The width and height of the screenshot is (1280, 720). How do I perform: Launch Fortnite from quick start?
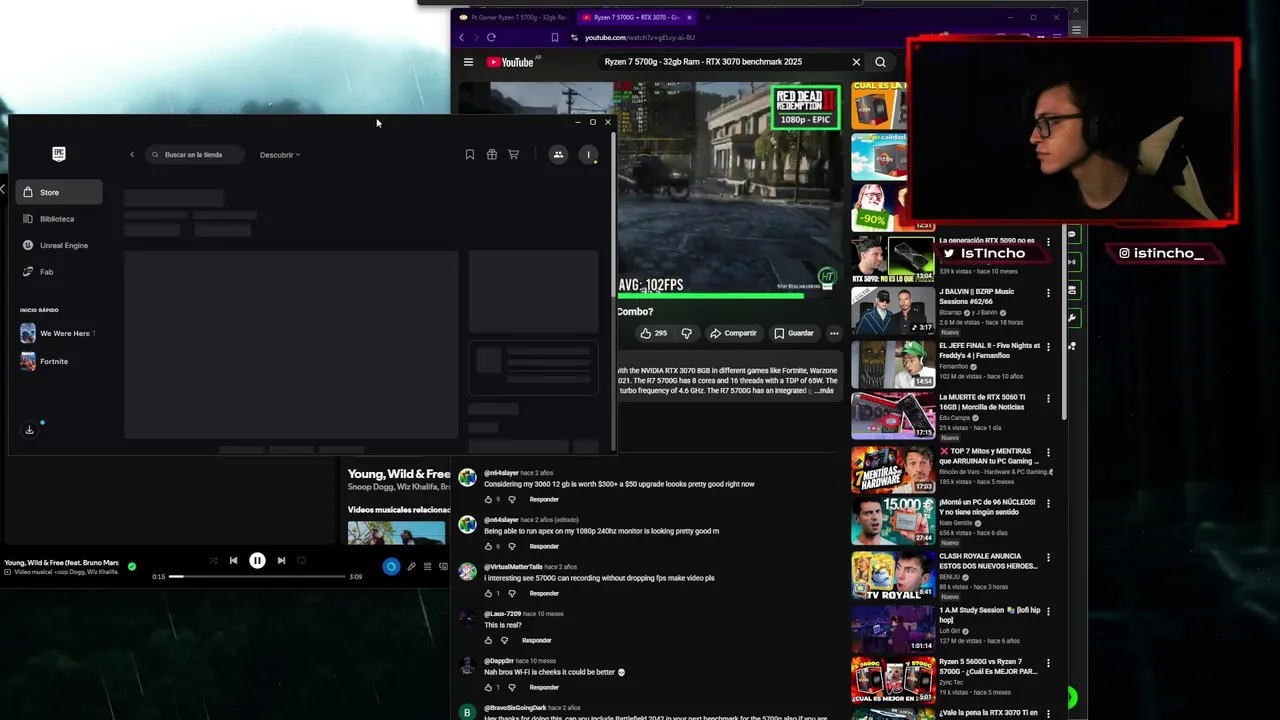(46, 361)
